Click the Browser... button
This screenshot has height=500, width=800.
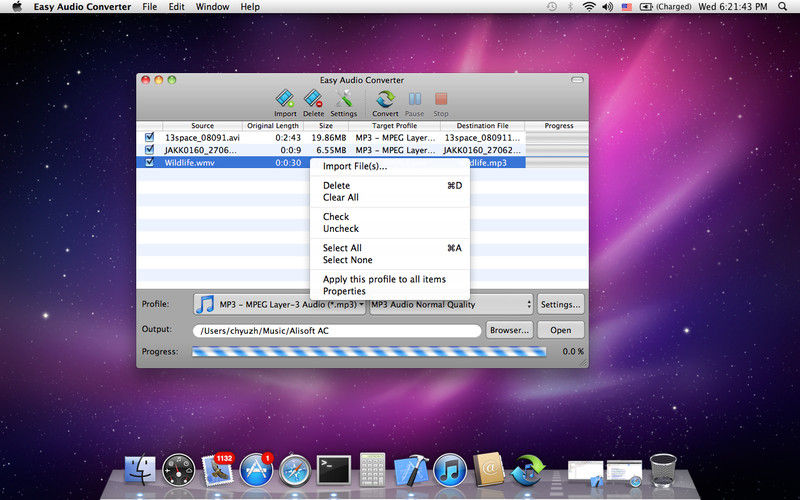point(509,330)
